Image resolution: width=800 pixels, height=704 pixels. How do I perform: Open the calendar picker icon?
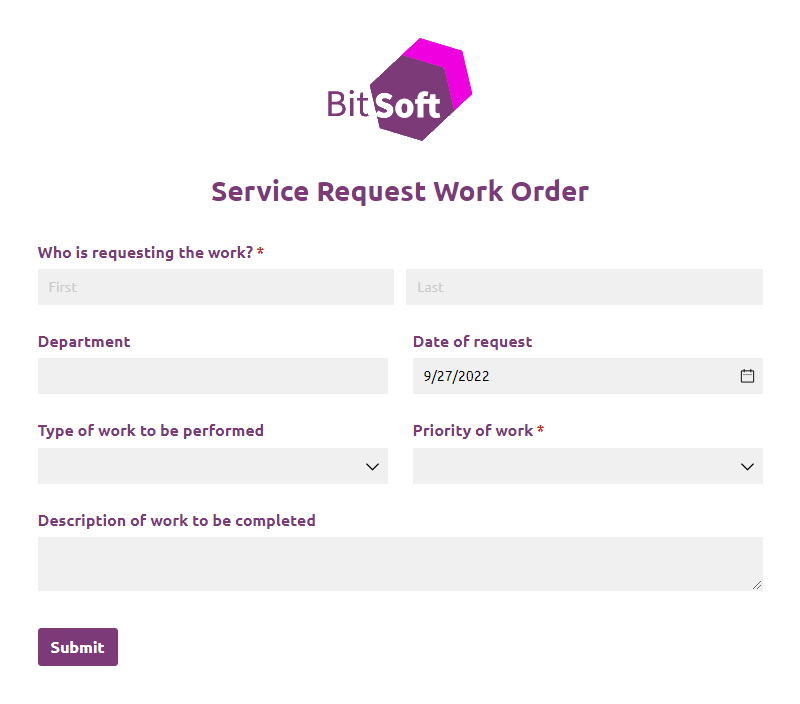coord(747,376)
